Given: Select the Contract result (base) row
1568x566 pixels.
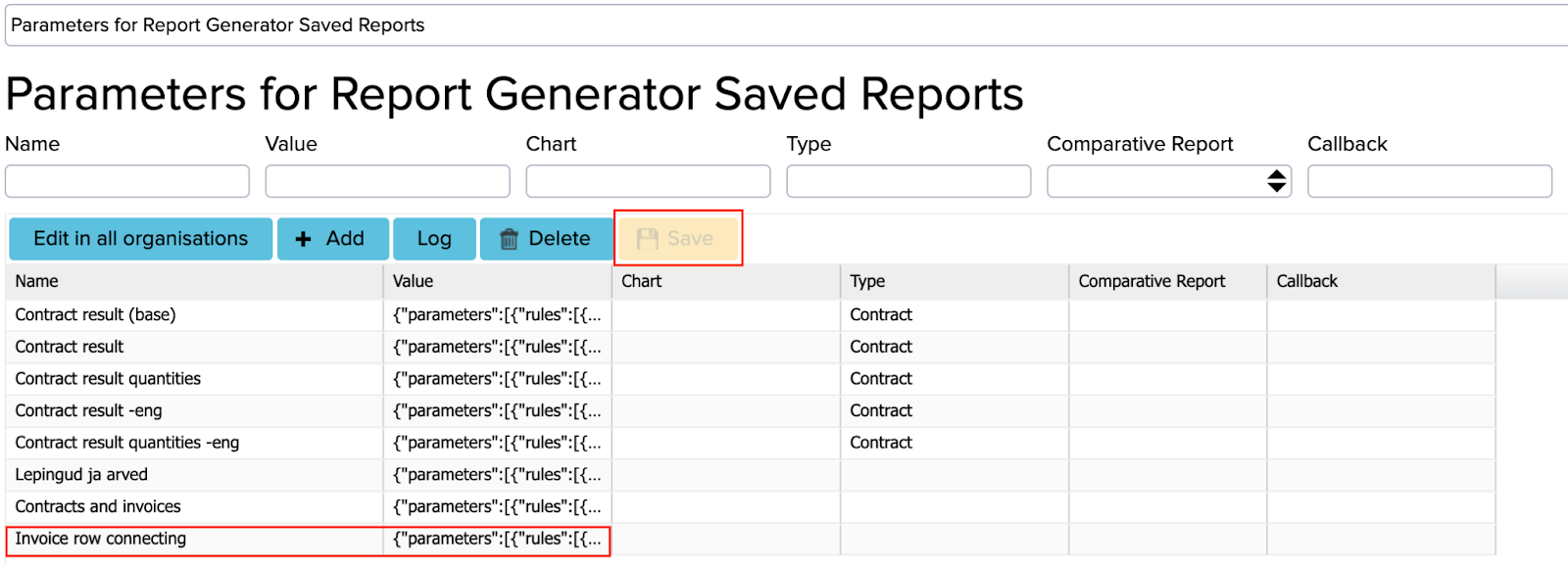Looking at the screenshot, I should (x=95, y=314).
